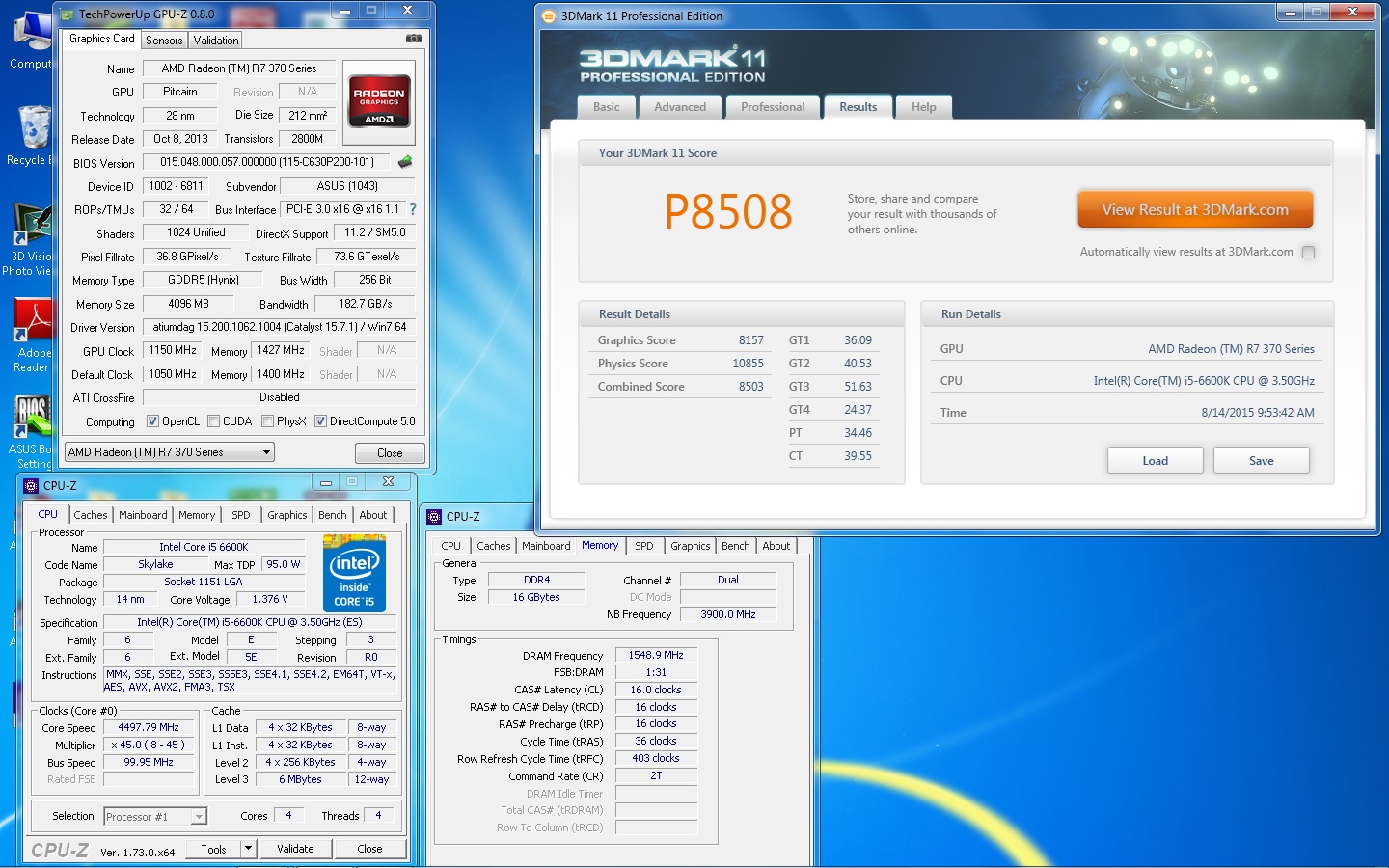The width and height of the screenshot is (1389, 868).
Task: Click the Load button in Run Details
Action: [1155, 460]
